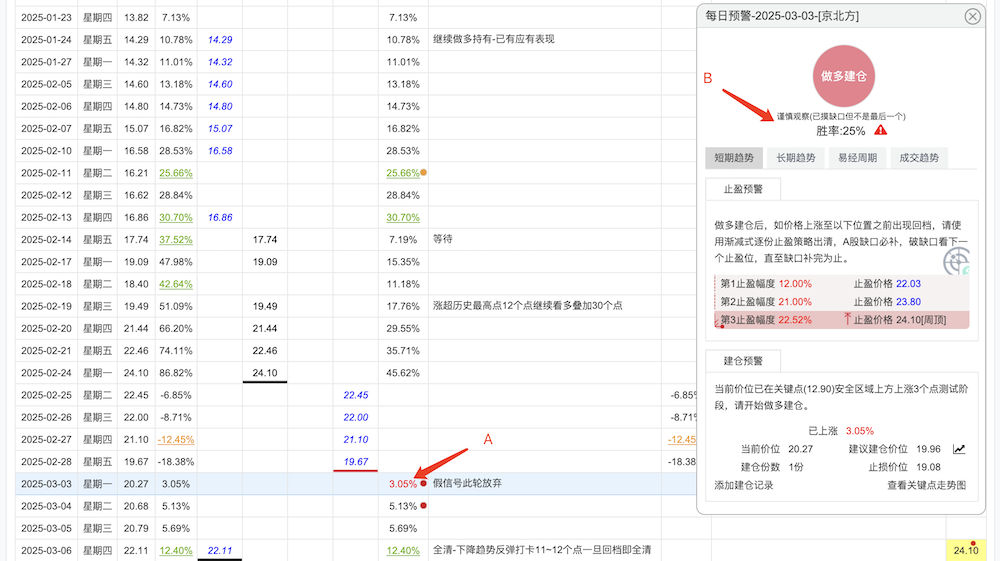Click the 止盈价格 23.80 value

coord(908,302)
